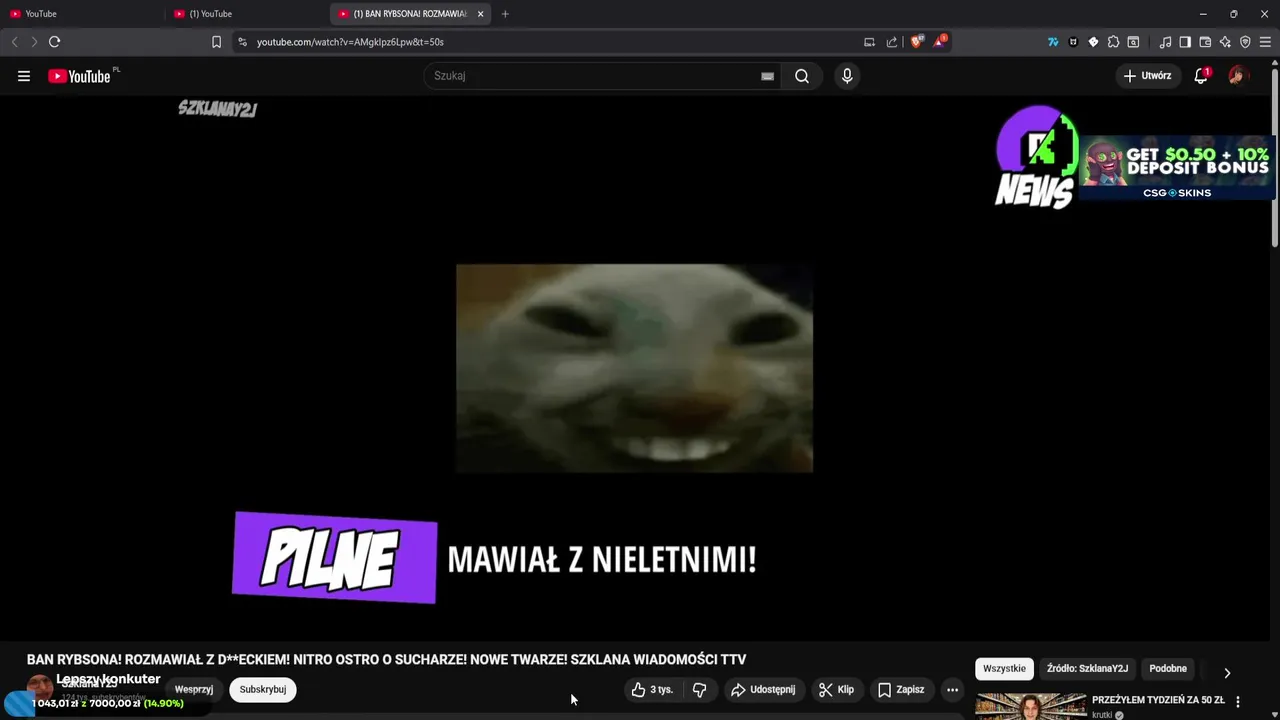The height and width of the screenshot is (720, 1280).
Task: Open Brave Wallet icon
Action: tap(1205, 42)
